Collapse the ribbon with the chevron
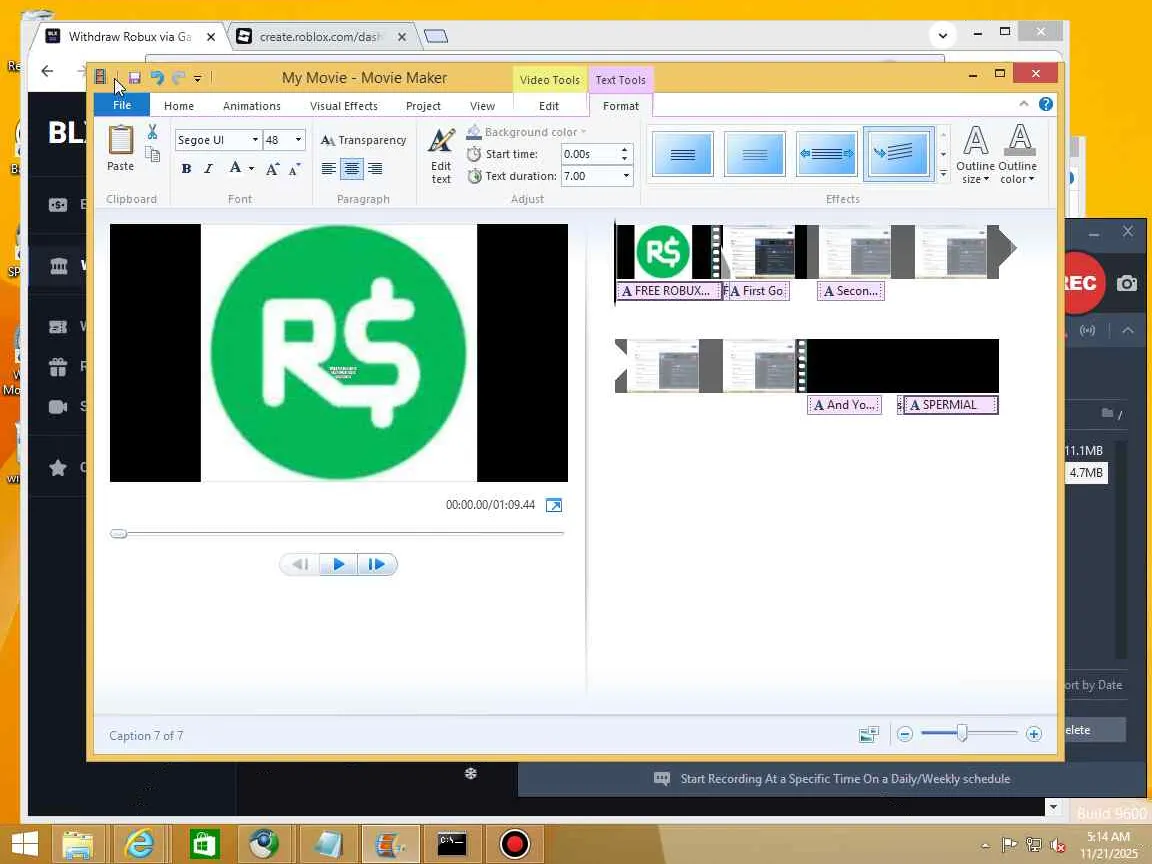 1023,104
